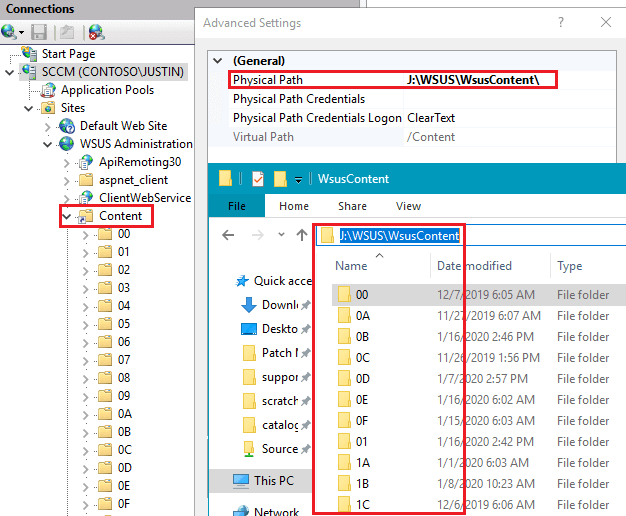Select aspnet_client folder in tree
The image size is (626, 516).
tap(133, 180)
